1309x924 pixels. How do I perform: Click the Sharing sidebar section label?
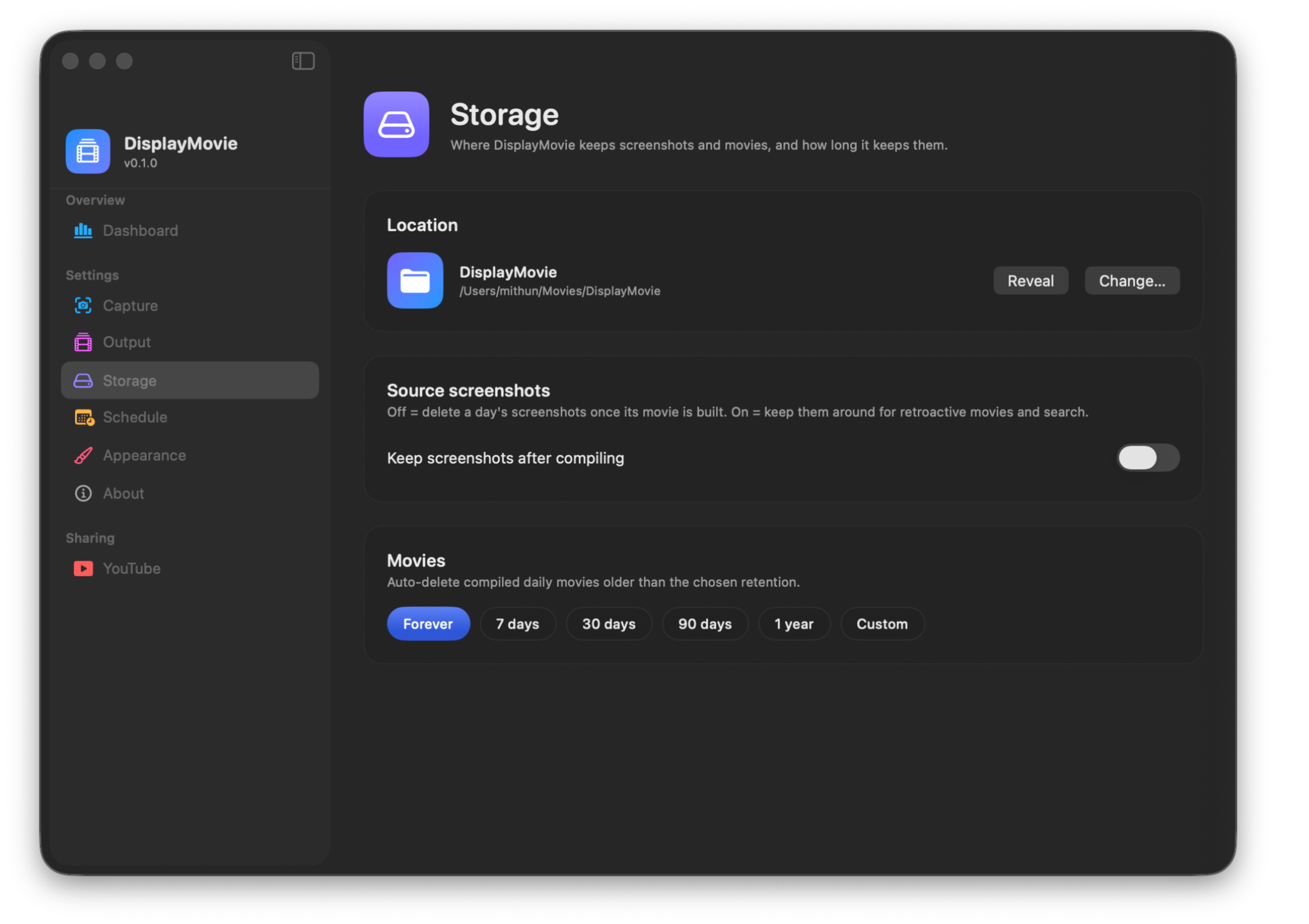(x=90, y=538)
